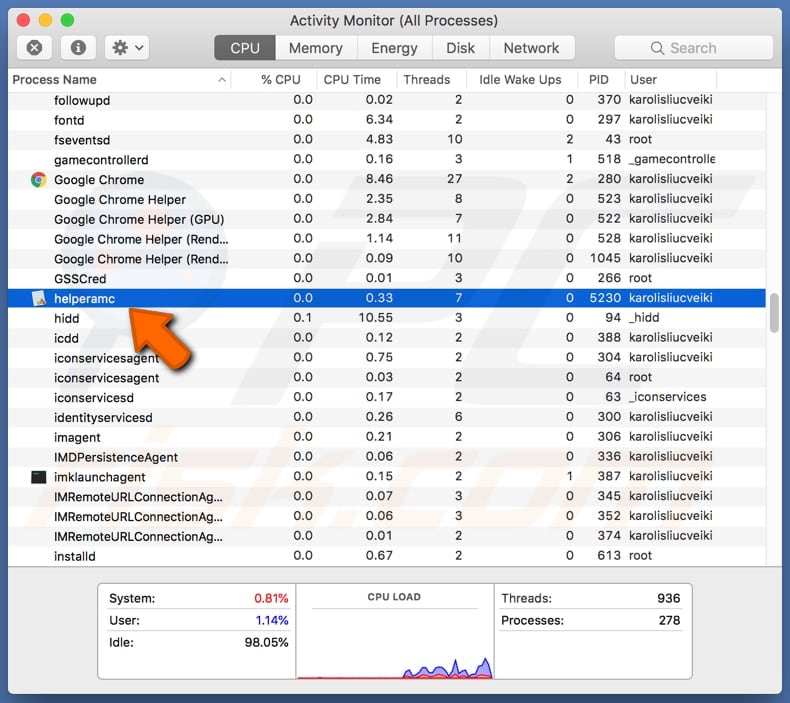Click the helperamc process icon
The height and width of the screenshot is (703, 790).
coord(38,299)
